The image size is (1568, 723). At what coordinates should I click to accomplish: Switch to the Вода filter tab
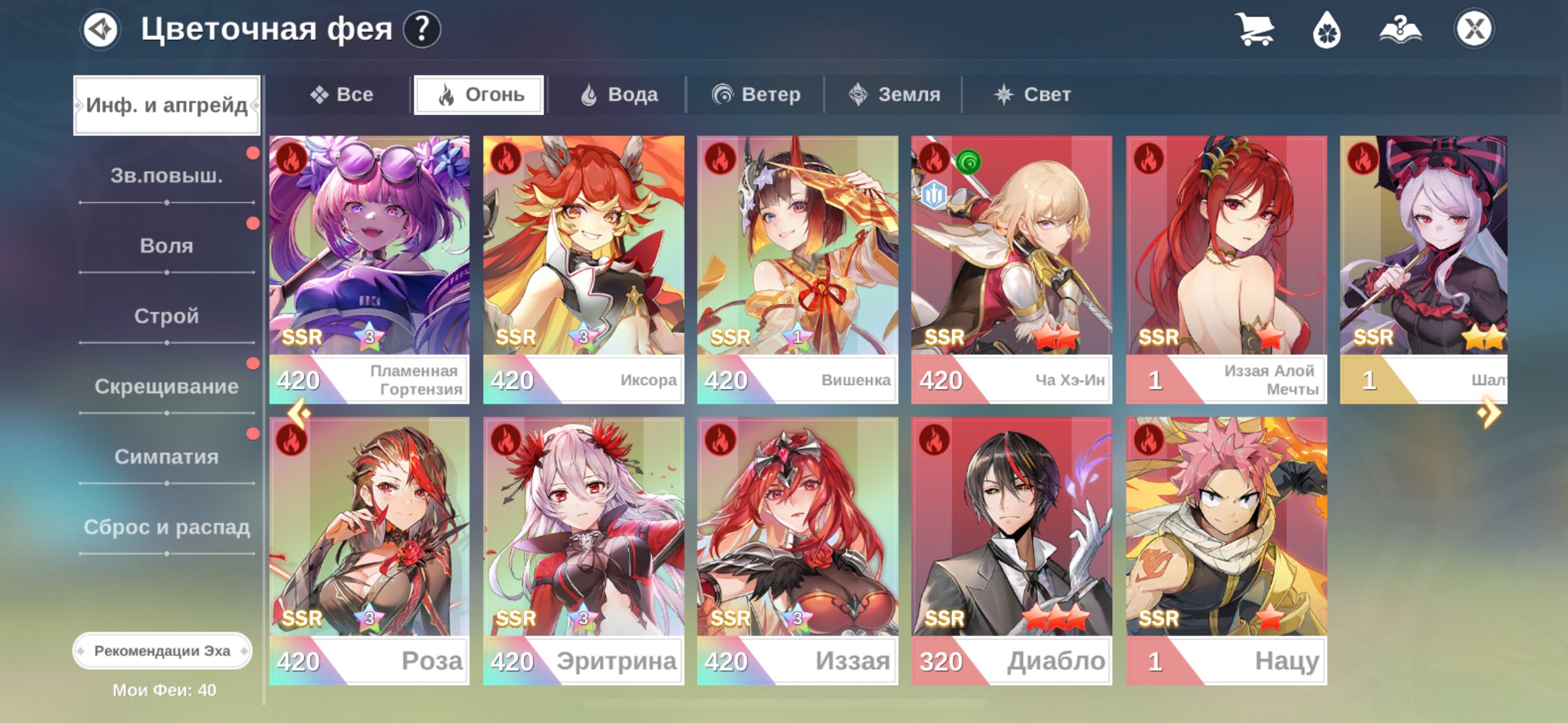618,94
